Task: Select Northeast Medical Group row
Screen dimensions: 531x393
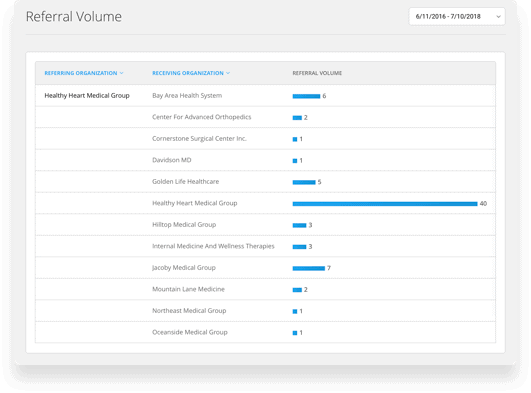Action: pyautogui.click(x=265, y=311)
